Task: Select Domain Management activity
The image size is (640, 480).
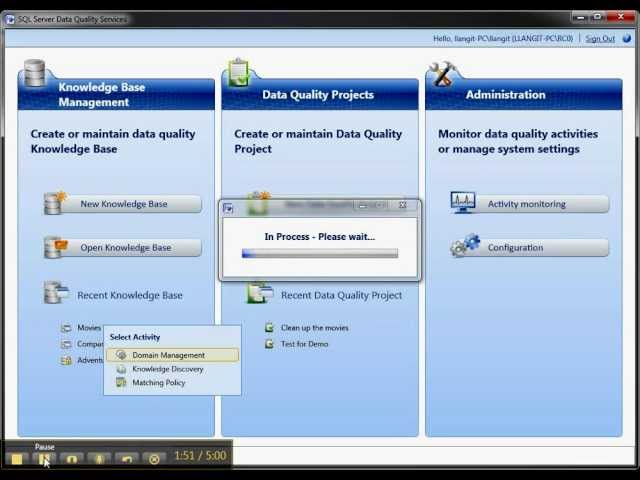Action: [x=172, y=355]
